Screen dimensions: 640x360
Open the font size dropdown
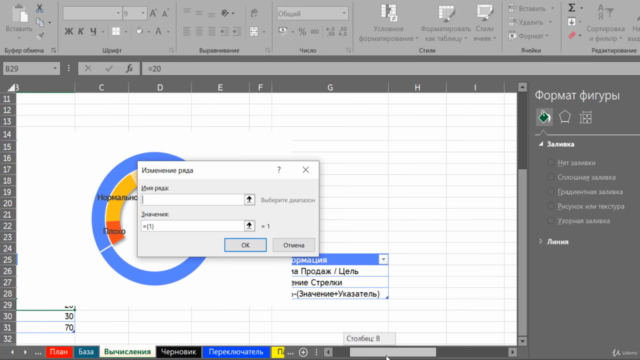pos(142,13)
